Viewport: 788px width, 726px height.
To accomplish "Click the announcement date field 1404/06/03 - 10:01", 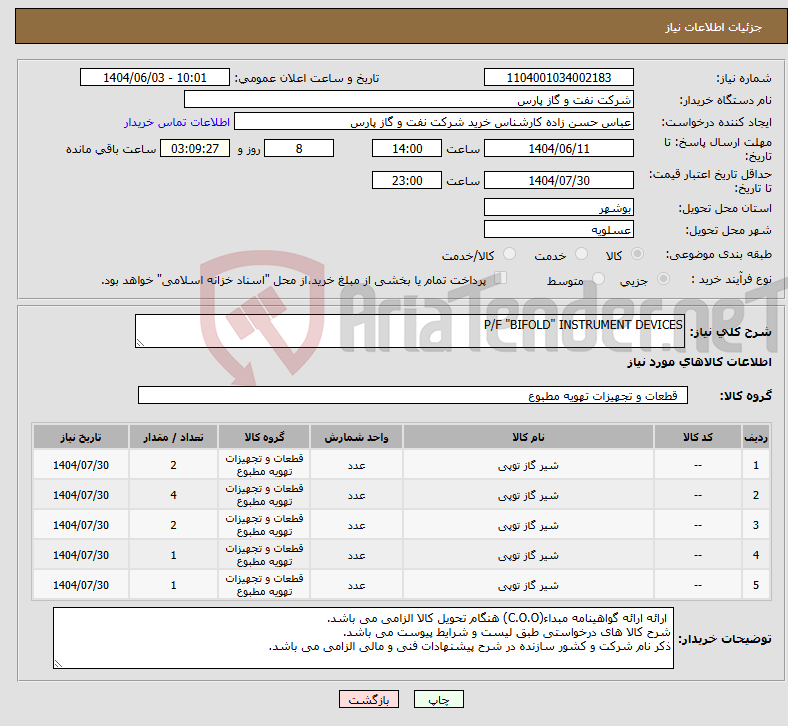I will click(x=155, y=77).
